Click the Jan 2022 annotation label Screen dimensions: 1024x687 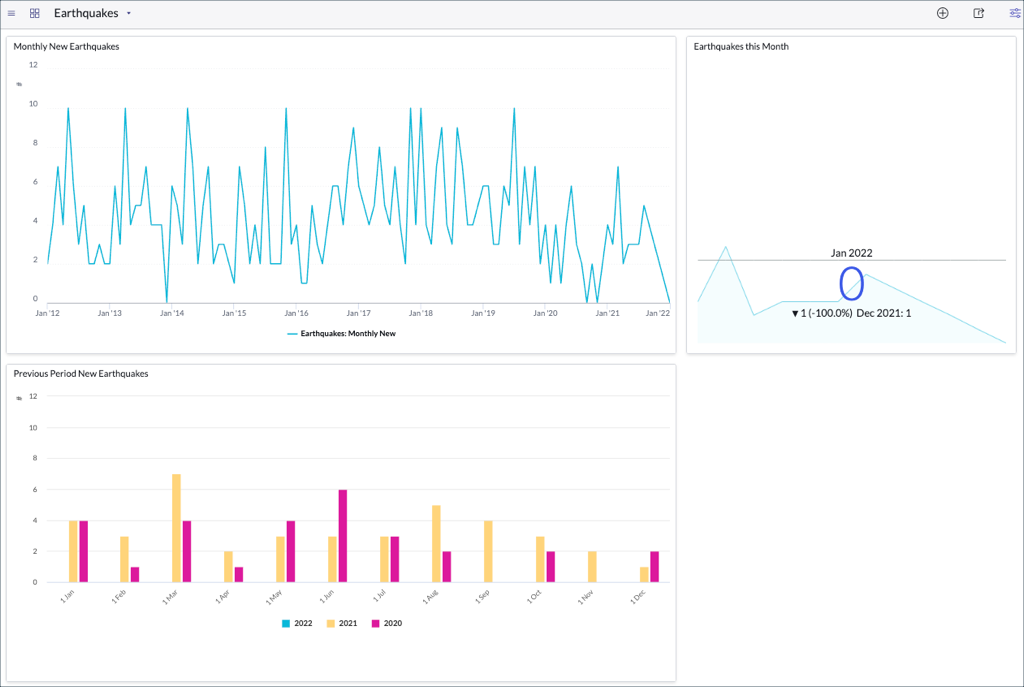pos(853,253)
